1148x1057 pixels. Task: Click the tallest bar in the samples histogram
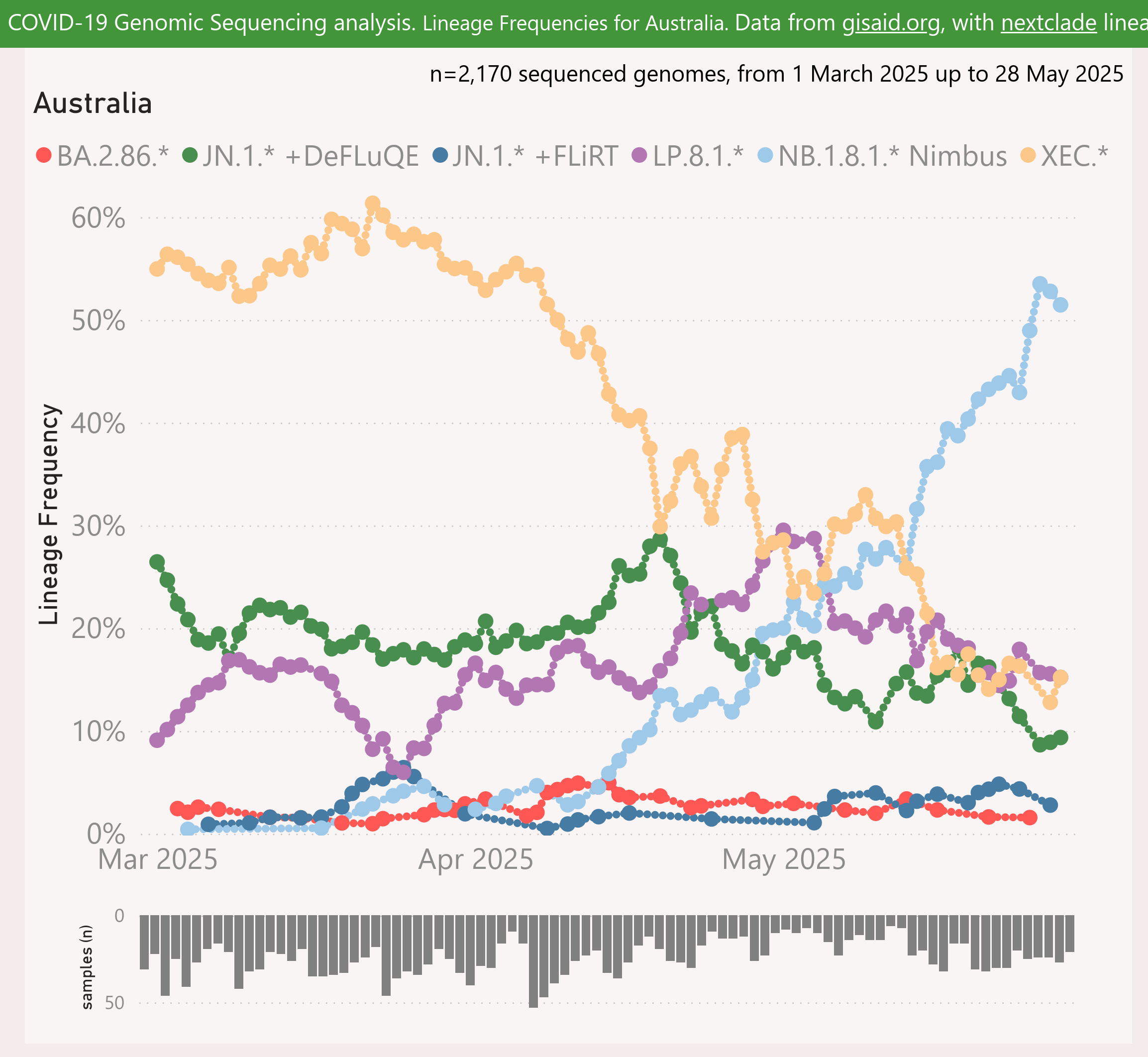pyautogui.click(x=533, y=961)
